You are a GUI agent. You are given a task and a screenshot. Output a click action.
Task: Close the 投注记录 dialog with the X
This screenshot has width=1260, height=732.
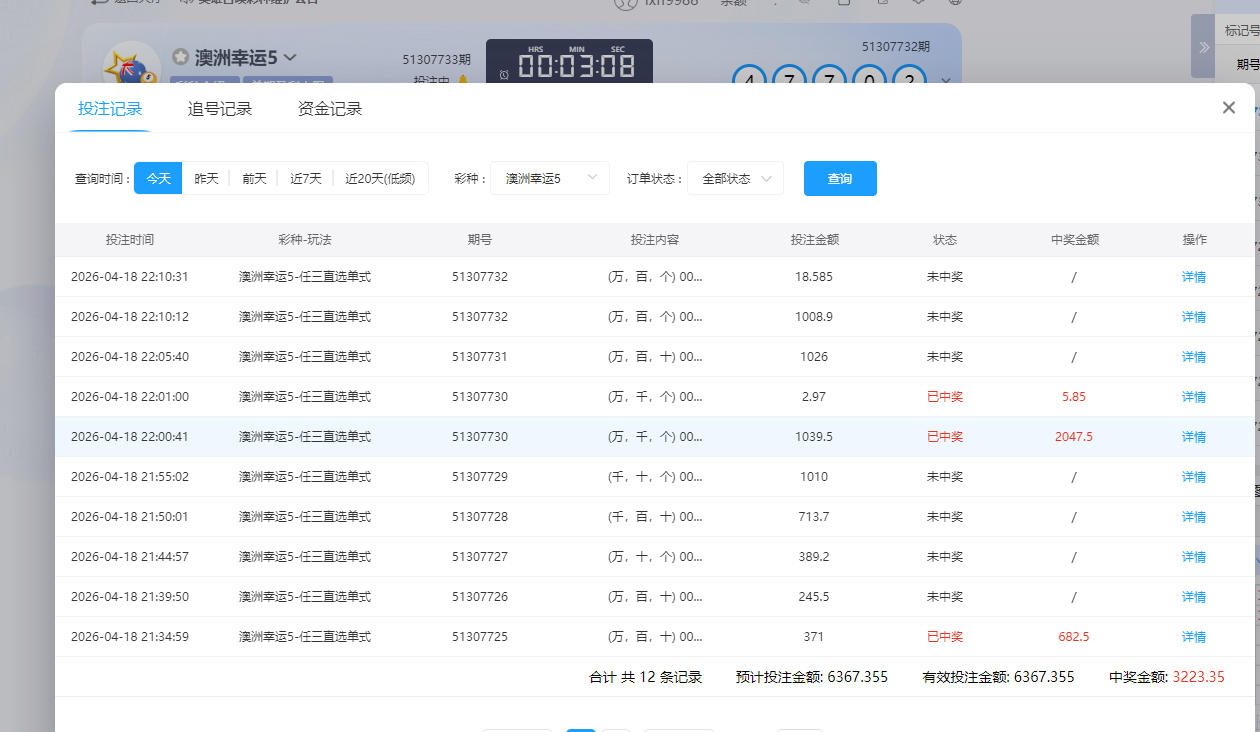1229,108
